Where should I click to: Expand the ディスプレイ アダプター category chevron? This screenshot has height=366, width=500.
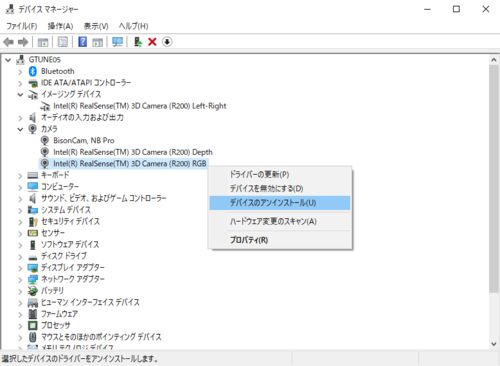point(20,268)
